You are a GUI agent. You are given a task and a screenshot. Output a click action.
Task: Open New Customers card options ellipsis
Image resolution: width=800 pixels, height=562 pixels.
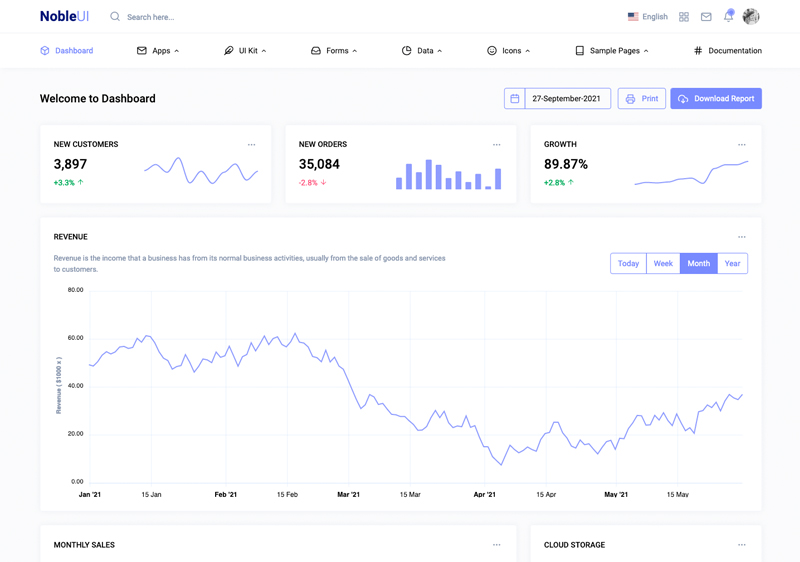click(x=251, y=145)
